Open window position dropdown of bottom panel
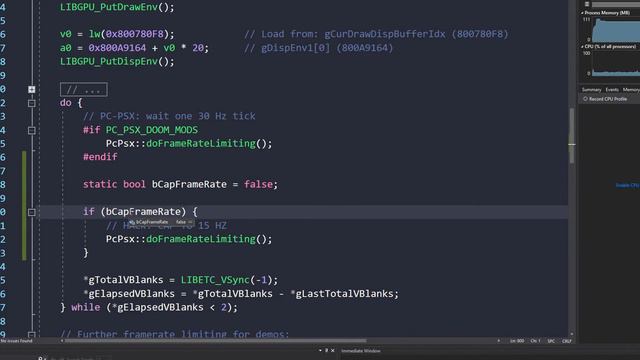Image resolution: width=640 pixels, height=360 pixels. point(320,350)
